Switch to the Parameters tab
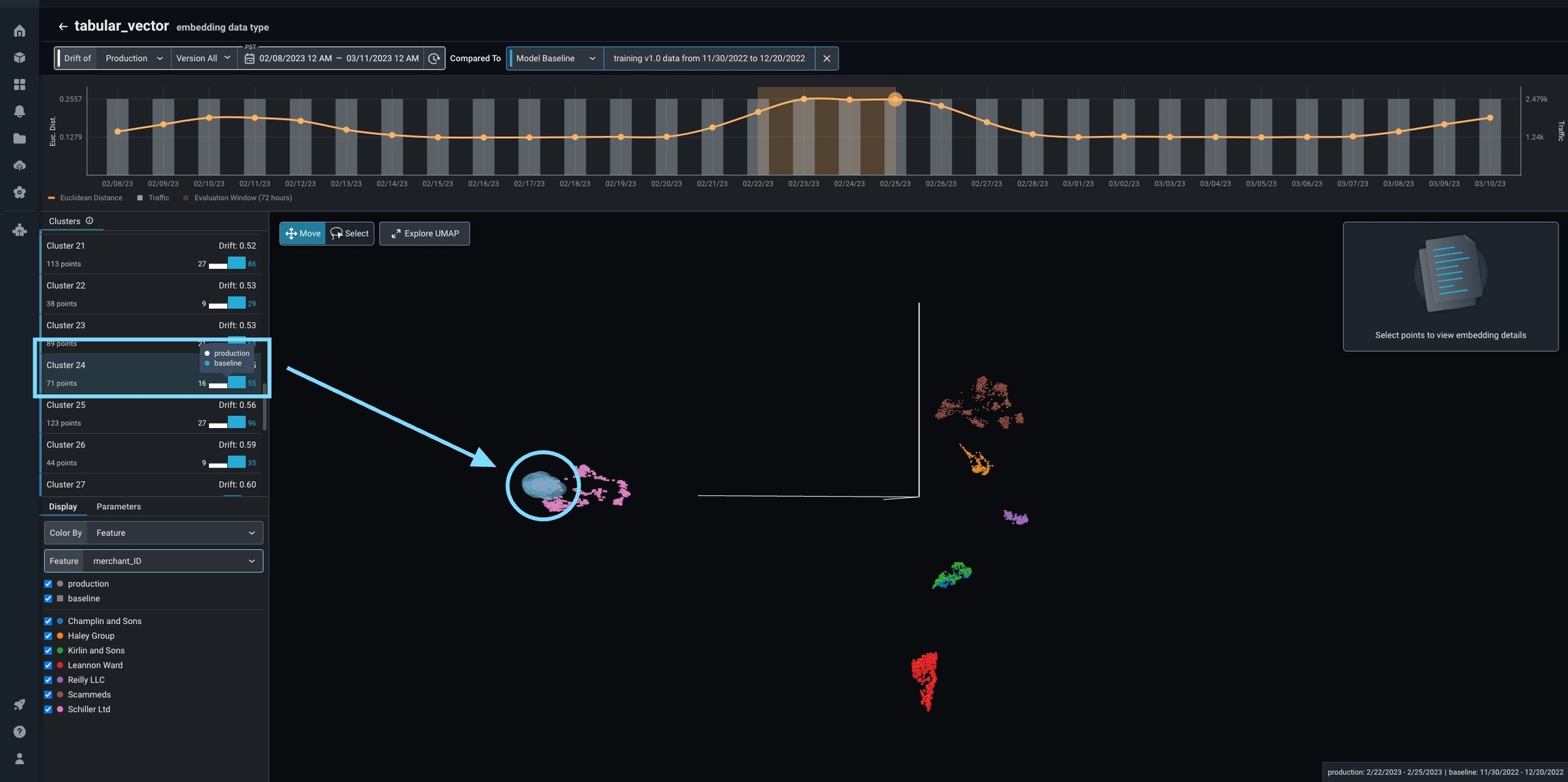 (118, 507)
